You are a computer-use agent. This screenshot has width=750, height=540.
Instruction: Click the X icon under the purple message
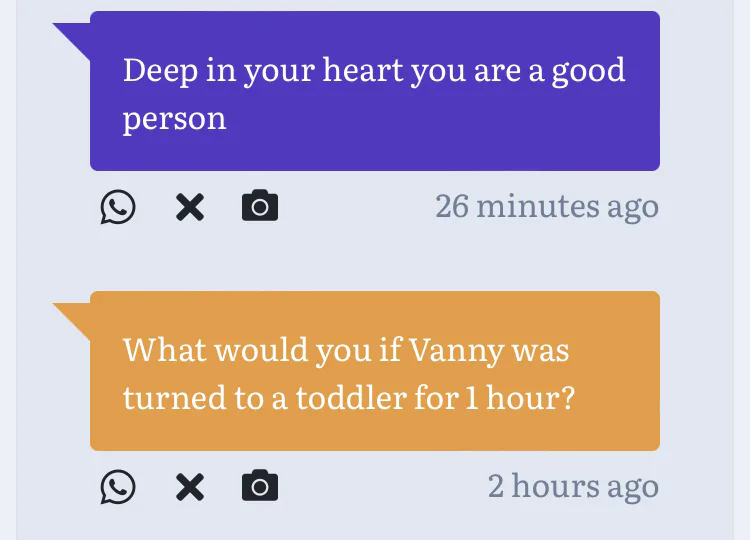190,207
